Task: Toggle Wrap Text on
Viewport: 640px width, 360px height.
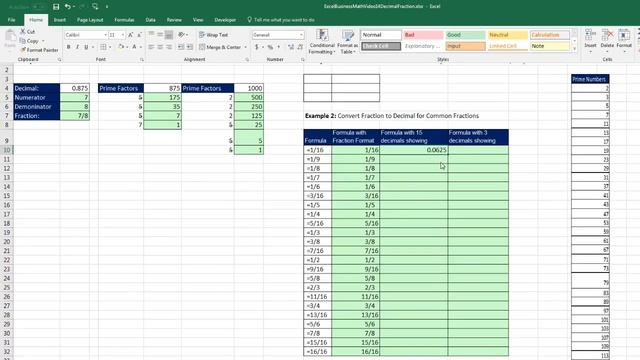Action: pos(213,35)
